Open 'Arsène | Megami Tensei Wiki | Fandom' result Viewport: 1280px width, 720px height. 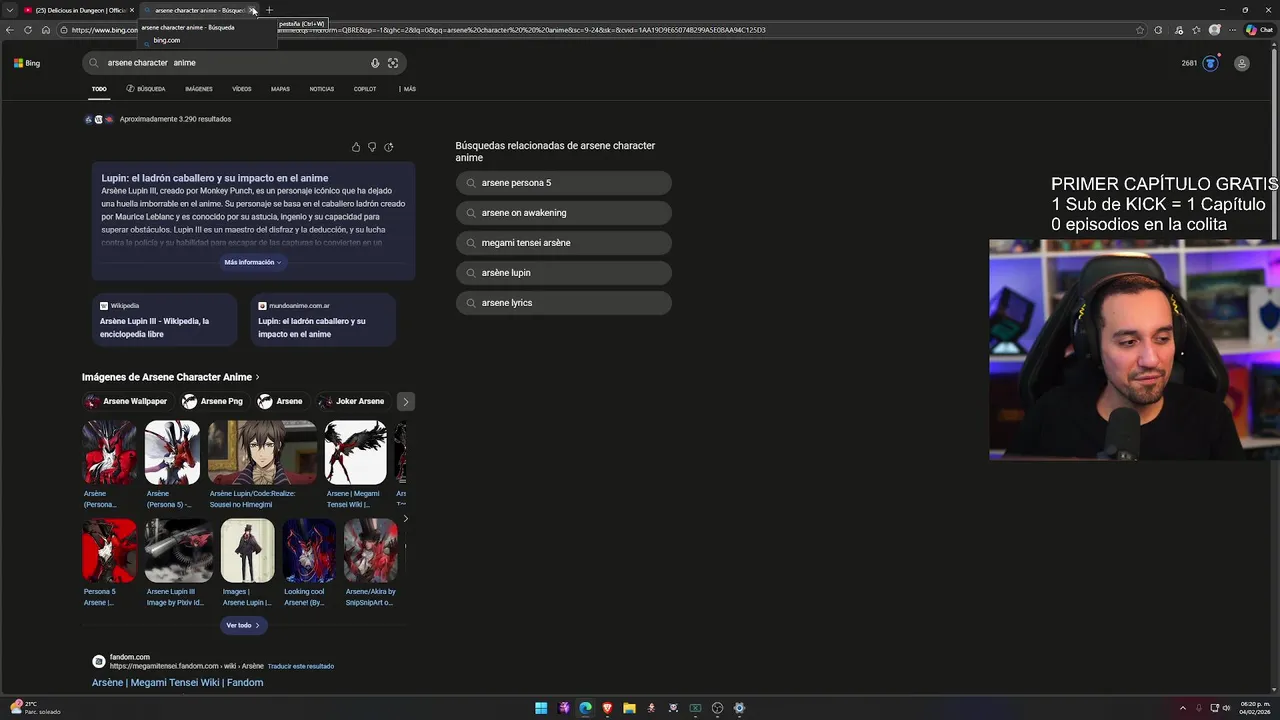177,683
